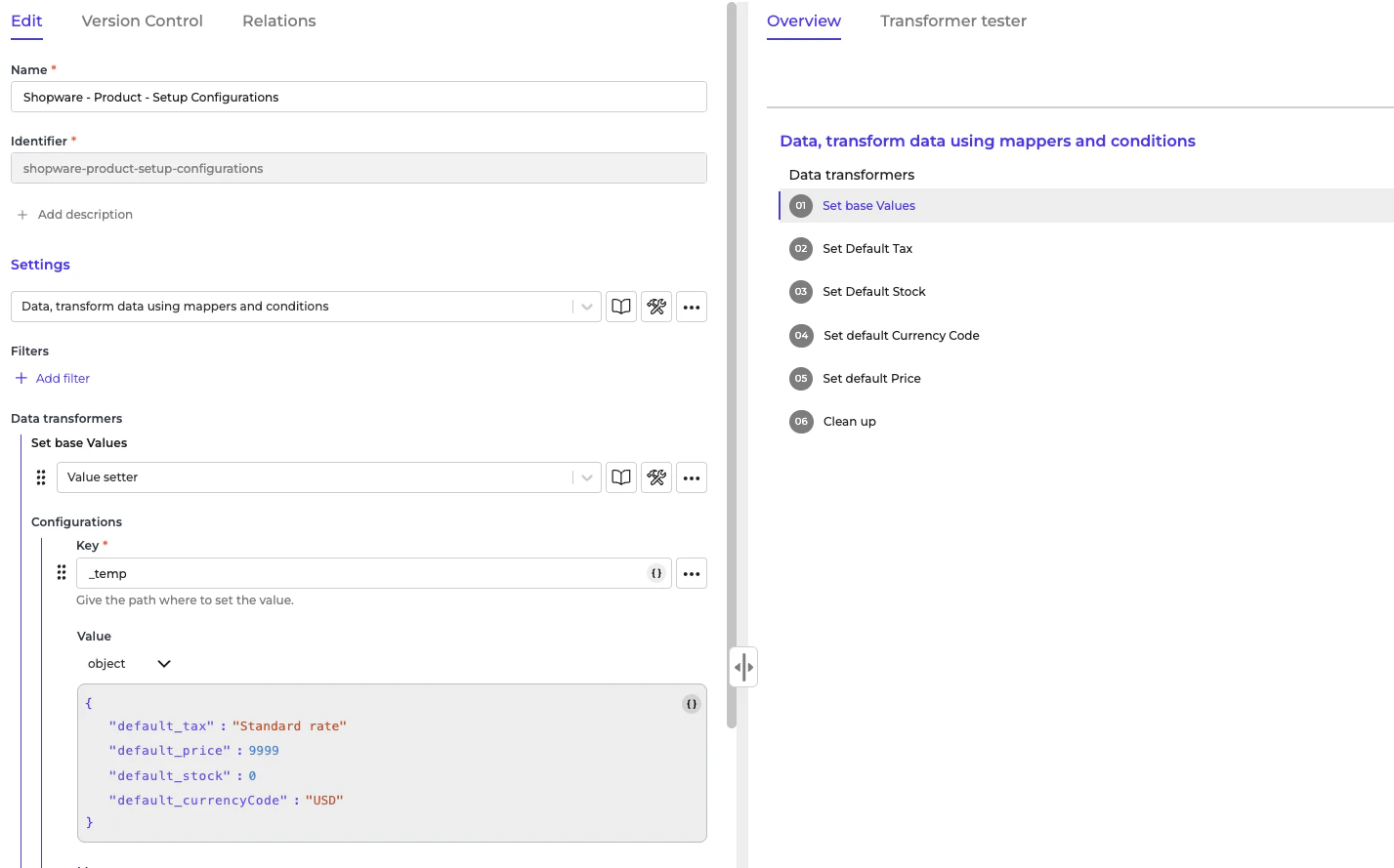Switch to Version Control tab
1394x868 pixels.
(x=143, y=21)
